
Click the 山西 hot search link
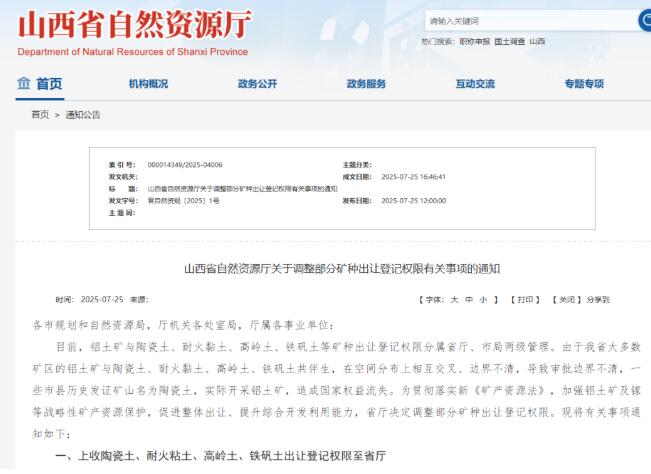(x=537, y=42)
